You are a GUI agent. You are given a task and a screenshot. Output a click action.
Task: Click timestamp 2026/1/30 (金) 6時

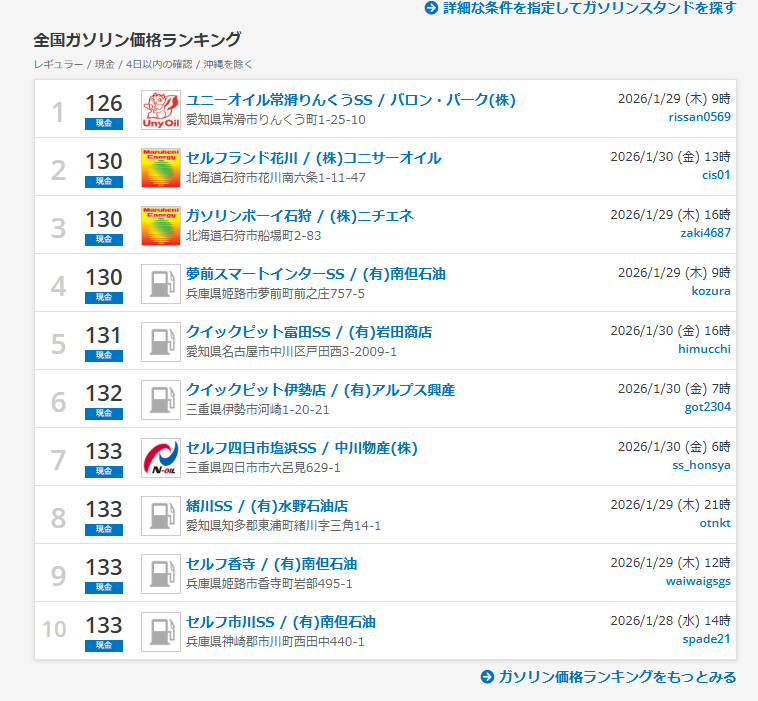pos(674,447)
